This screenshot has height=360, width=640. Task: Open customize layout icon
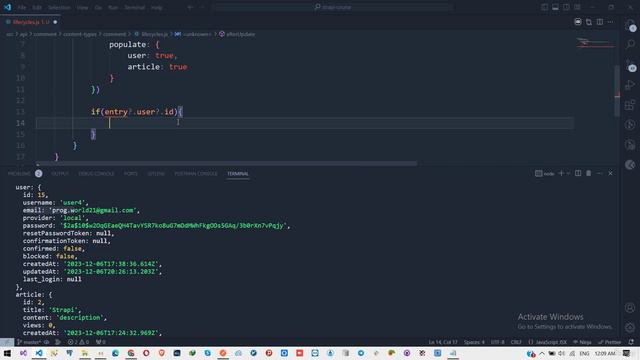(x=577, y=7)
